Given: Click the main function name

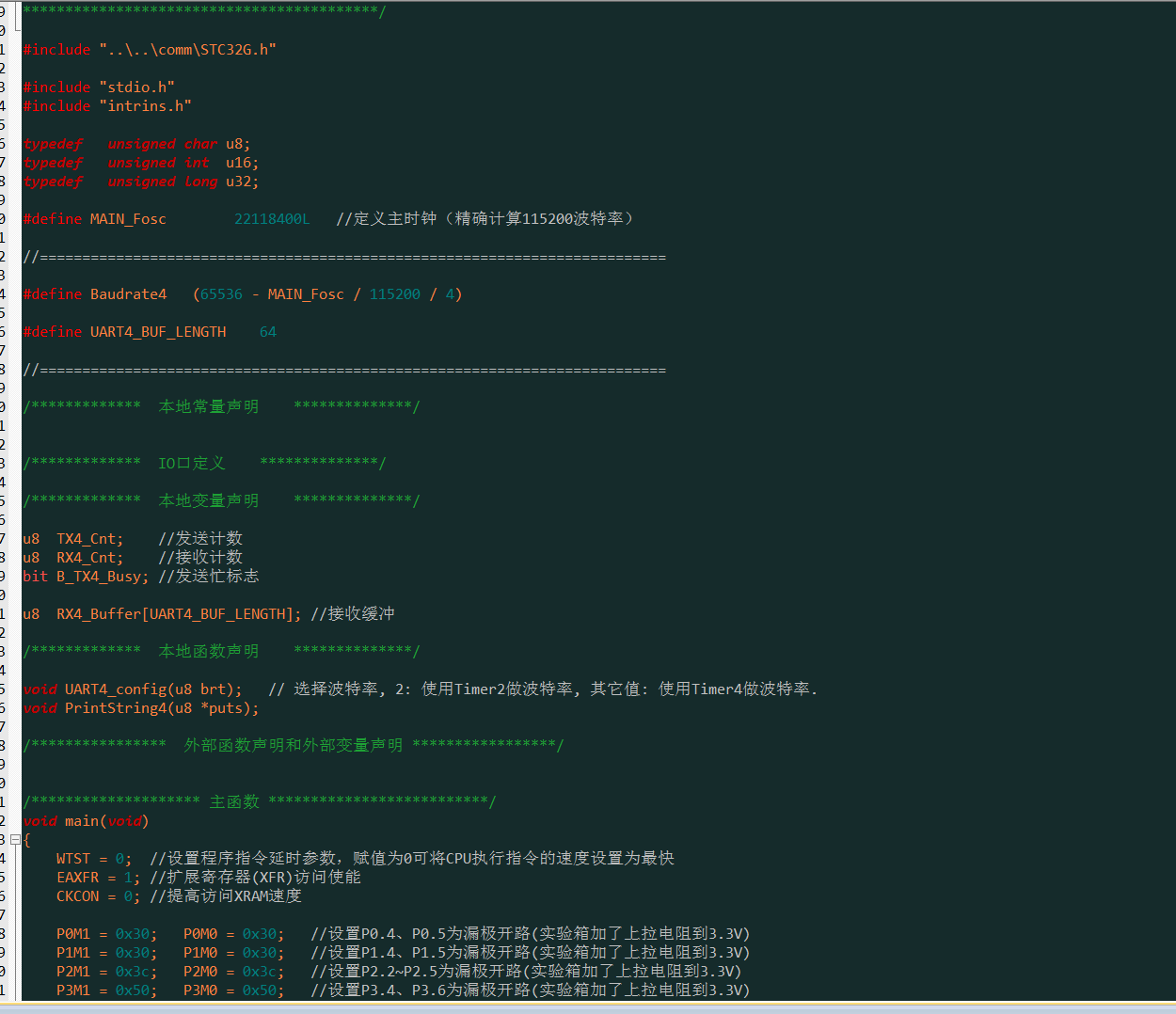Looking at the screenshot, I should coord(82,821).
